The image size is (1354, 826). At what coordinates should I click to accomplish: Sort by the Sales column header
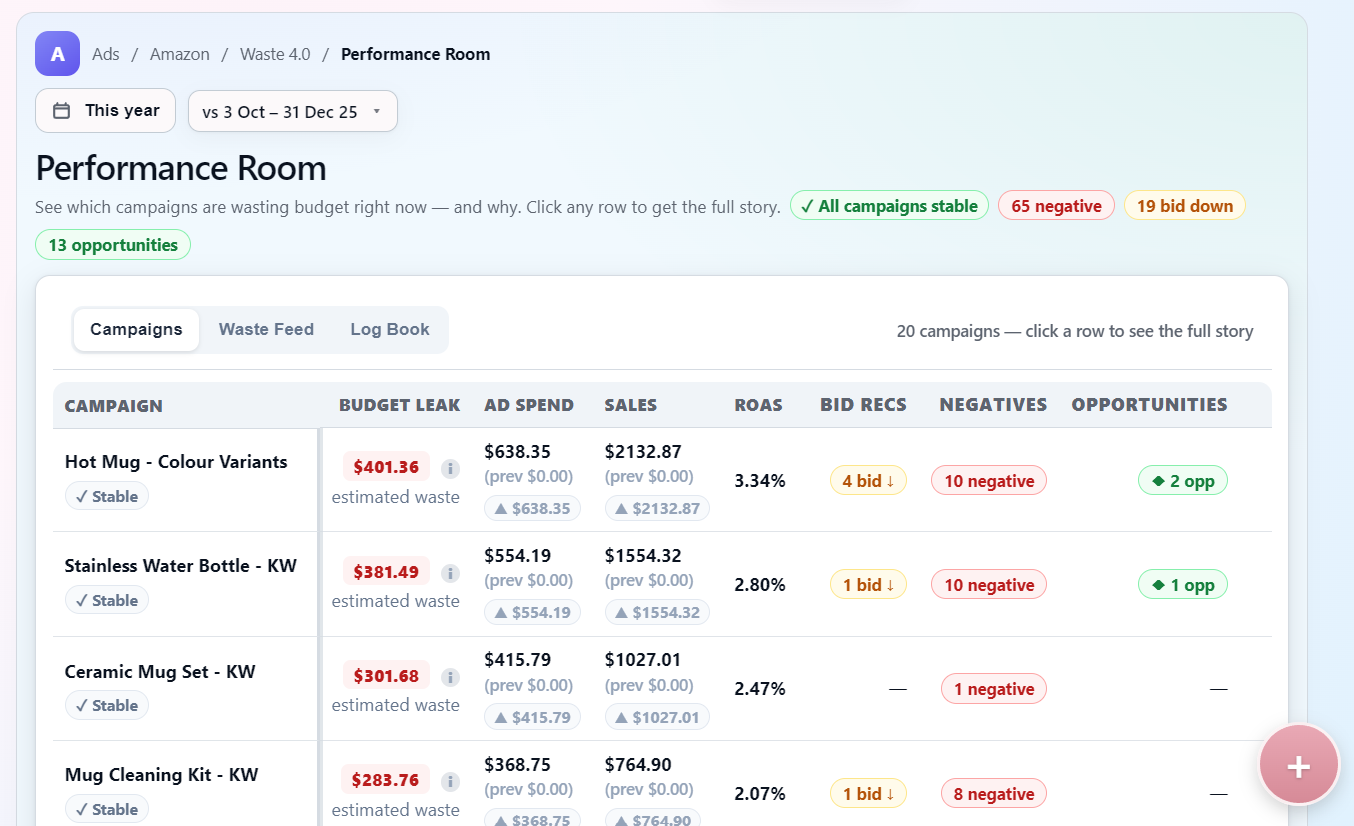[x=631, y=405]
